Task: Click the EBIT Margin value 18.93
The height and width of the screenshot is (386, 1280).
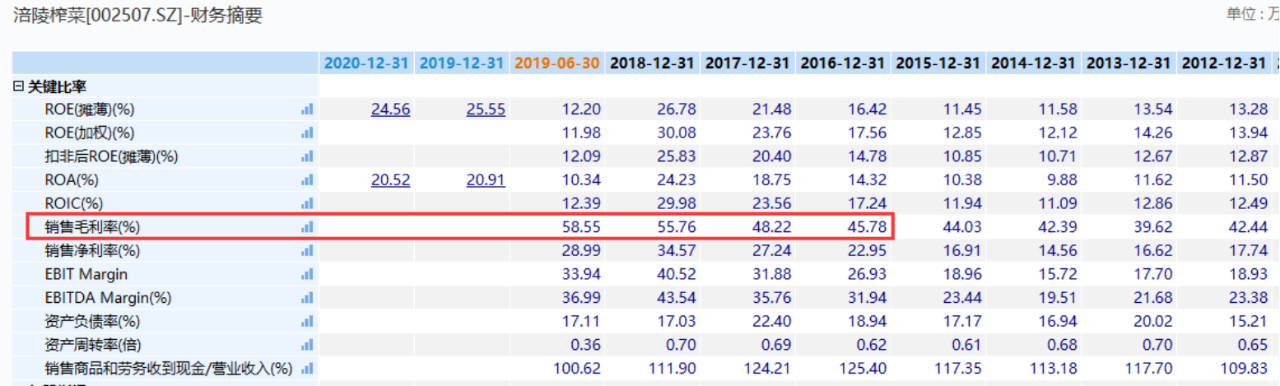Action: [1249, 274]
